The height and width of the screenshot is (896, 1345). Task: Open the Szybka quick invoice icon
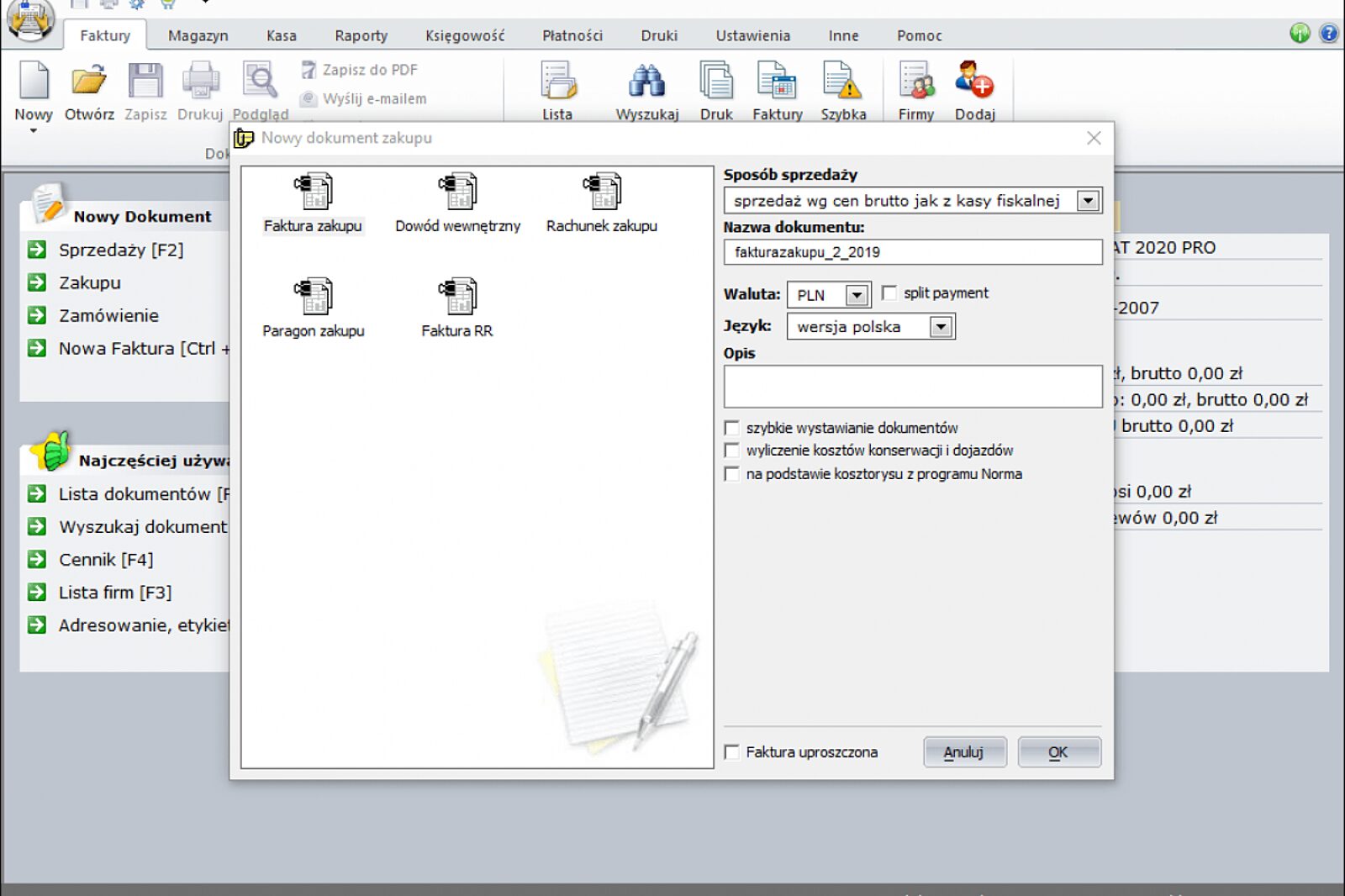842,82
